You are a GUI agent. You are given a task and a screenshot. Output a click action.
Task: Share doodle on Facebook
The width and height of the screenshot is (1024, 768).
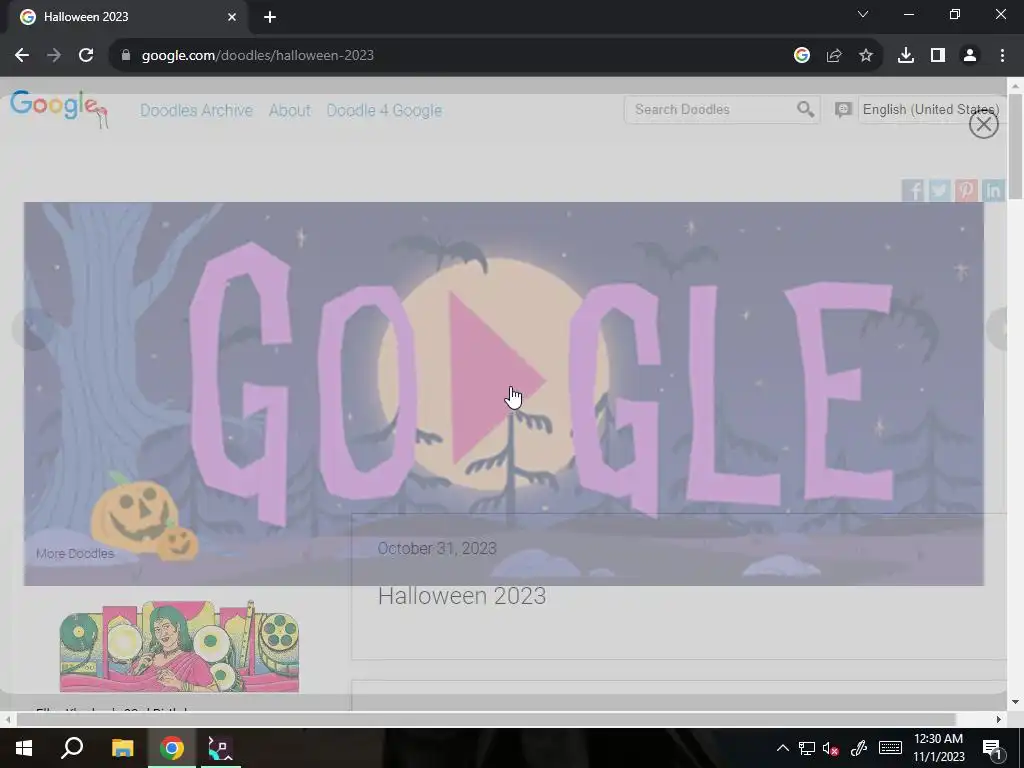(x=913, y=191)
